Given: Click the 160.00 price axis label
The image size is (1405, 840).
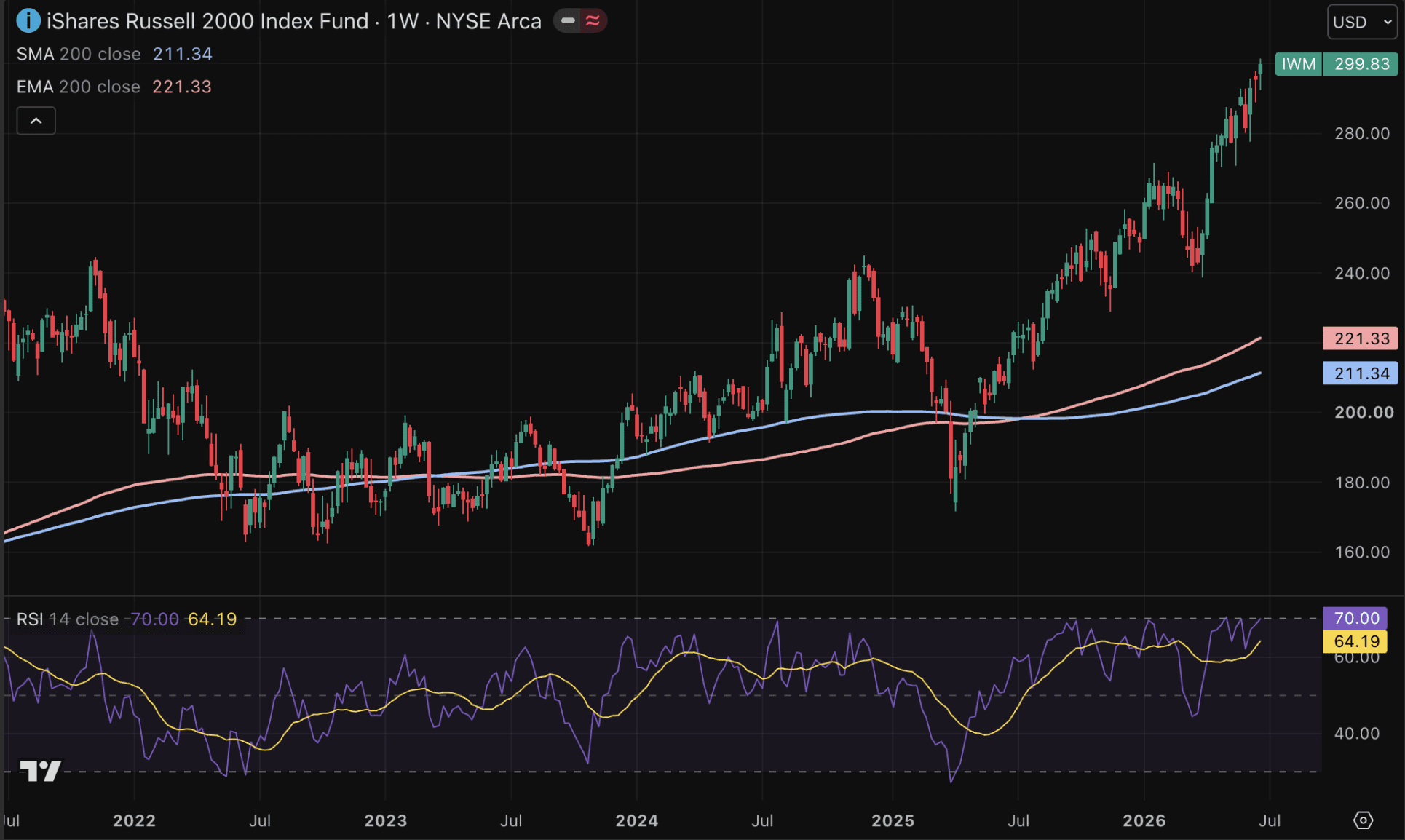Looking at the screenshot, I should (1362, 552).
